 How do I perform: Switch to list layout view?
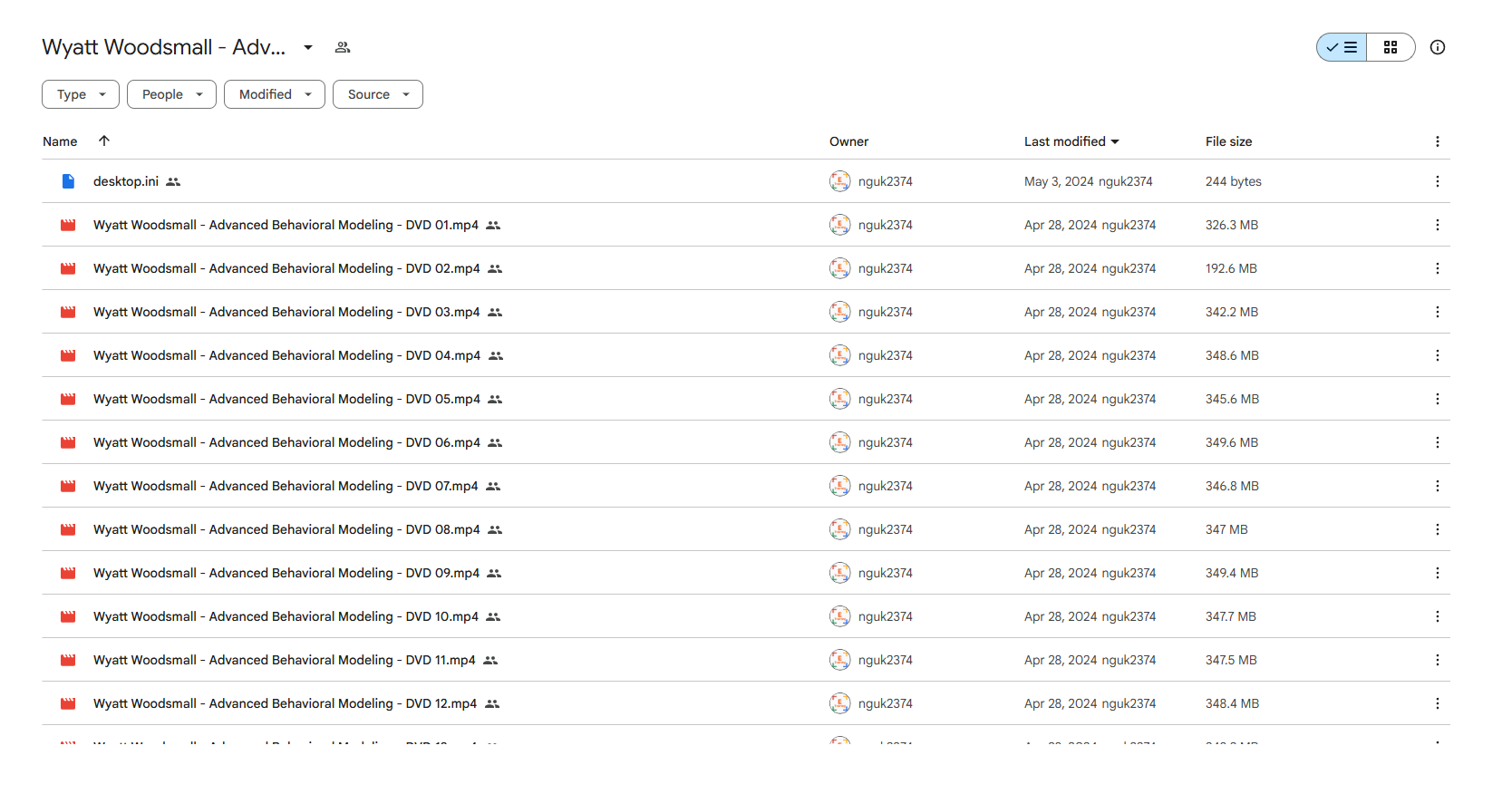1342,47
